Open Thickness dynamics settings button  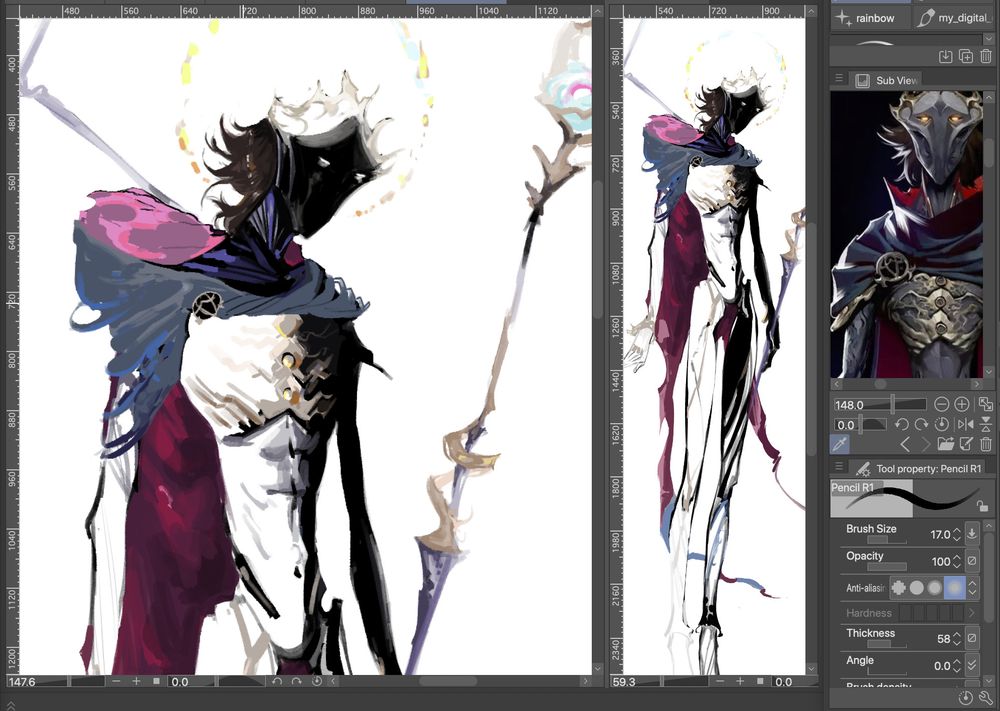tap(971, 637)
